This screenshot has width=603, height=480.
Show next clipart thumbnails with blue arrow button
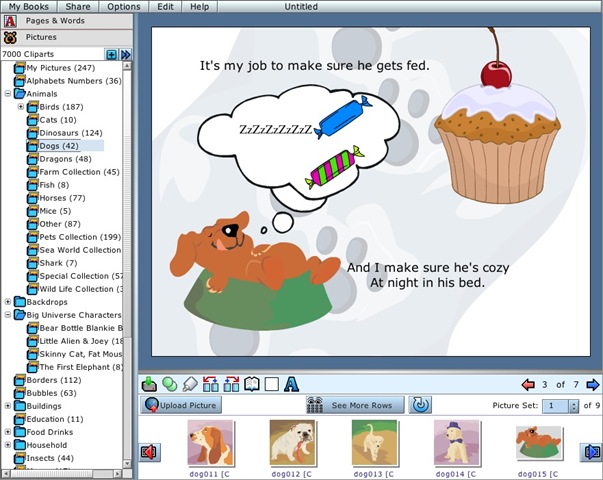tap(591, 452)
